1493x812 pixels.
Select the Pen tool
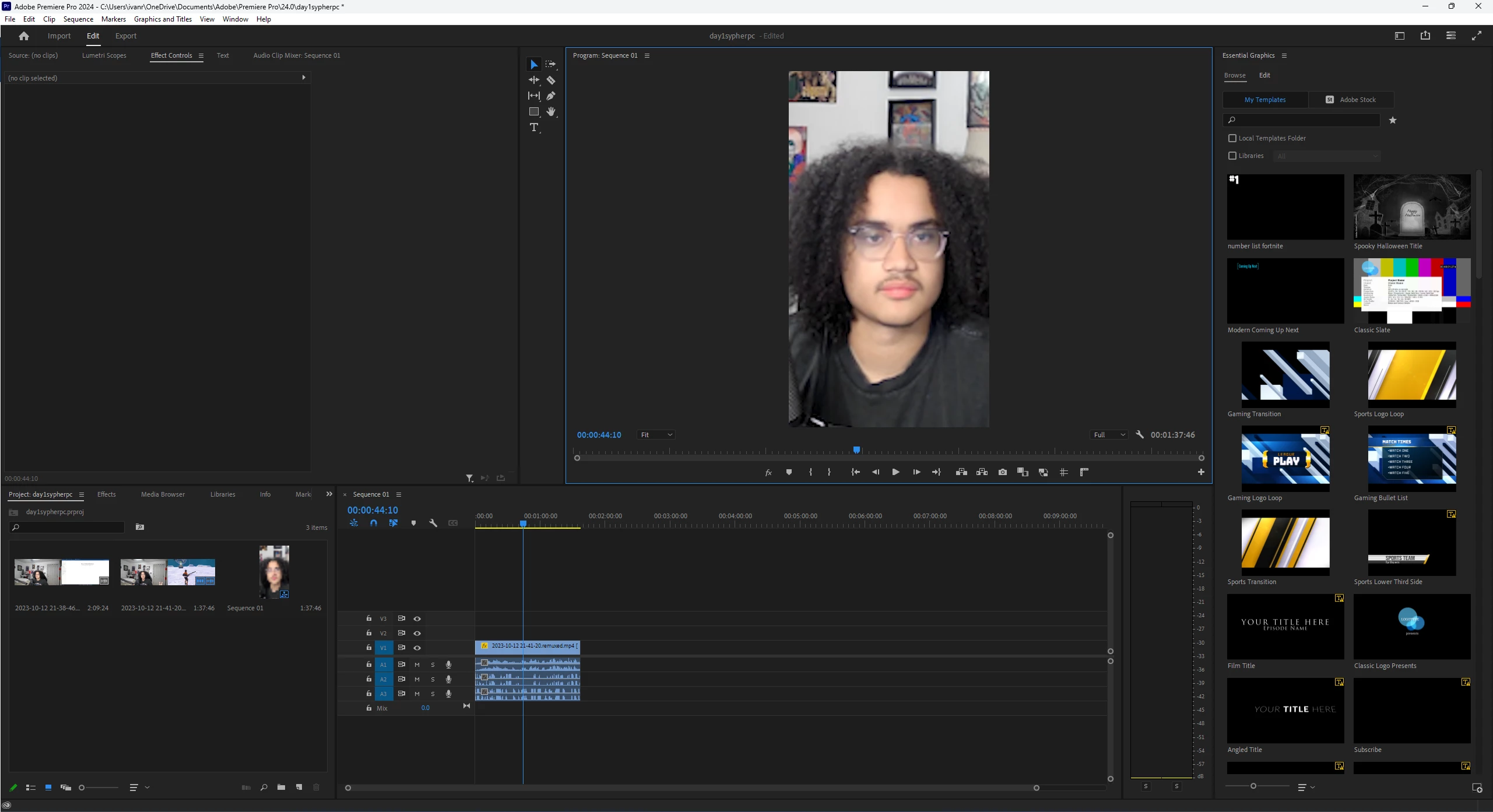pyautogui.click(x=550, y=96)
